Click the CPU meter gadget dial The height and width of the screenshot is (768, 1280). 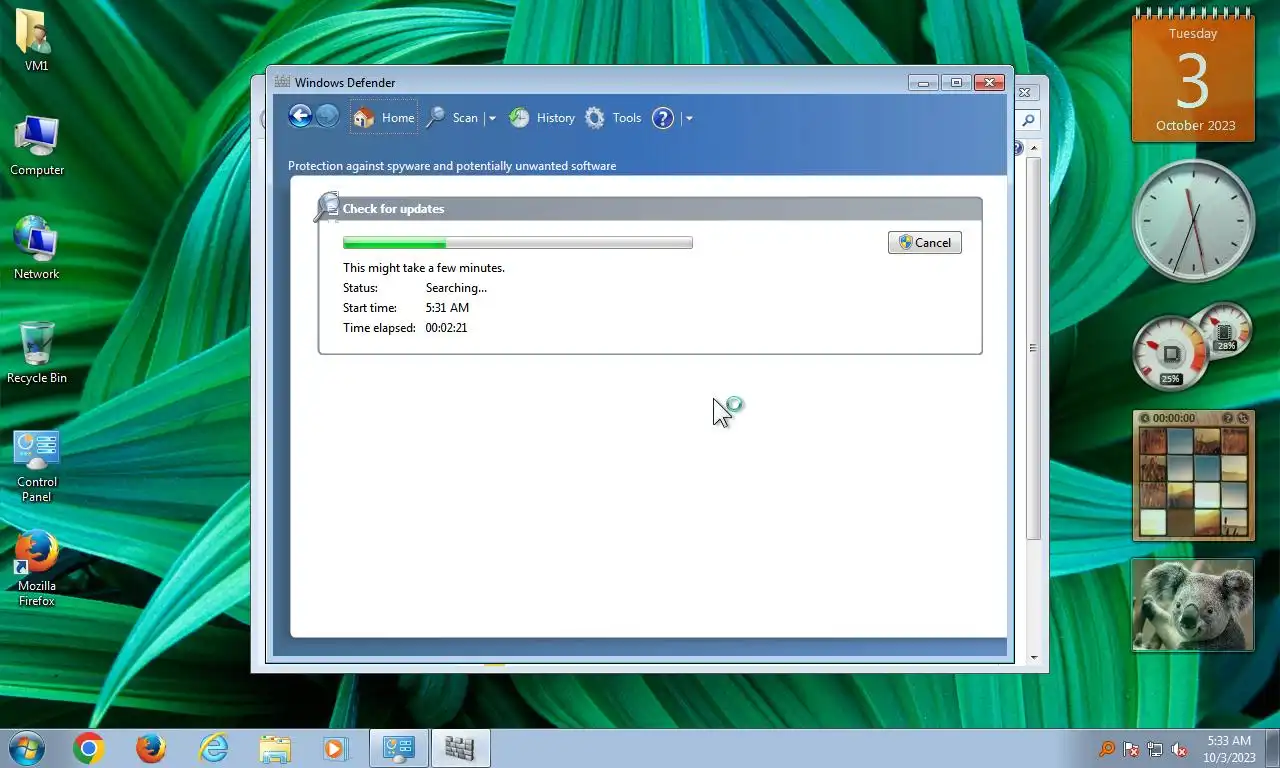click(x=1170, y=352)
